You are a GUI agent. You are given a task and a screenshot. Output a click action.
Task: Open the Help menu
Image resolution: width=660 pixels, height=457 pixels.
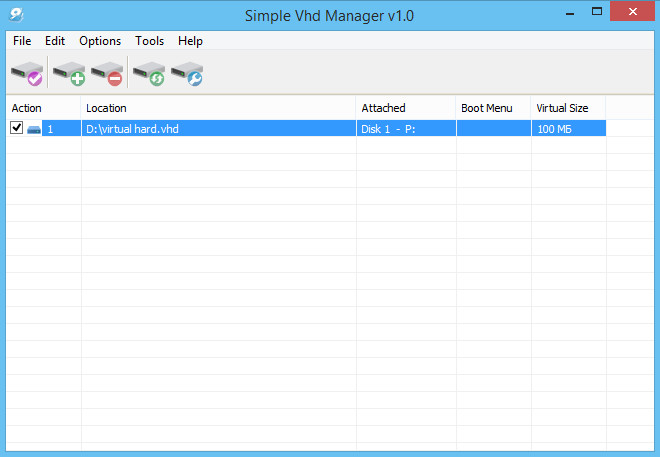point(190,41)
